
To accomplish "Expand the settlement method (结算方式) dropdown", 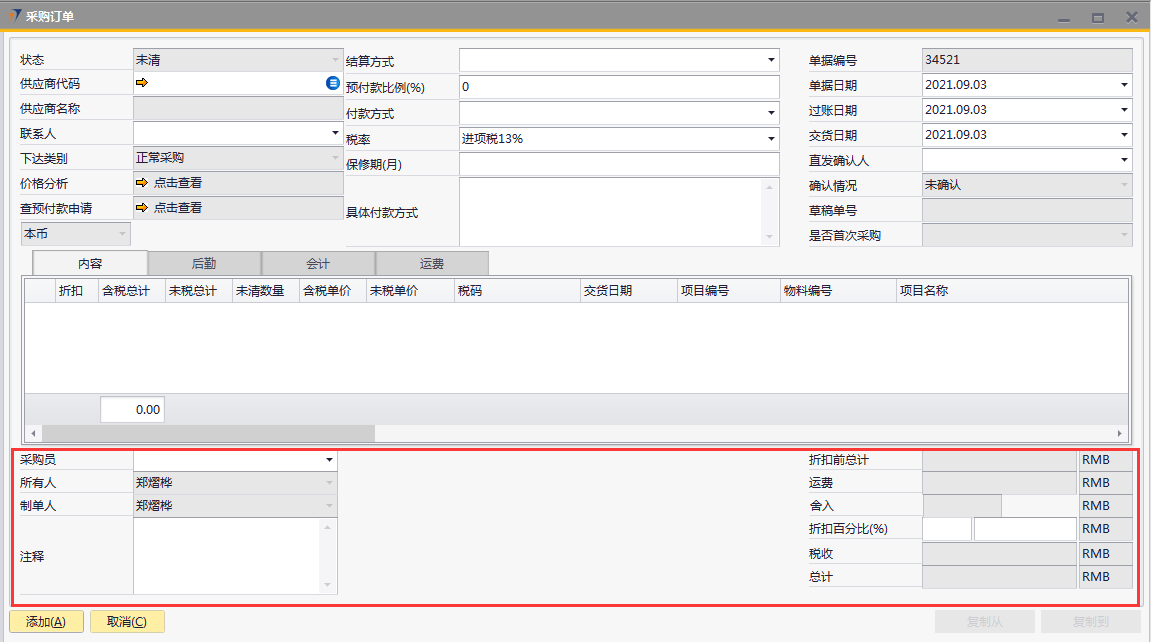I will 771,60.
